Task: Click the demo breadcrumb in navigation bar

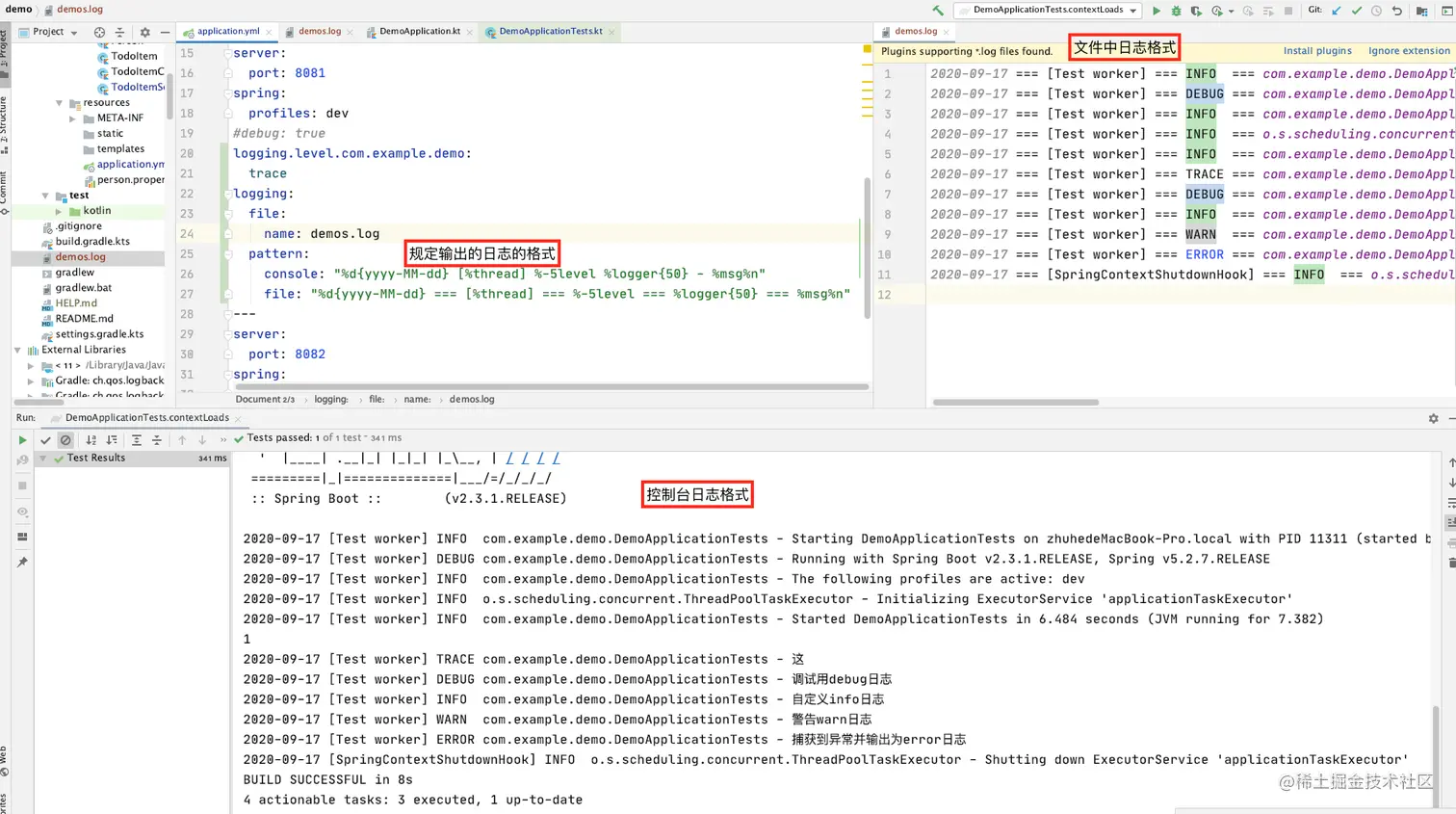Action: [18, 10]
